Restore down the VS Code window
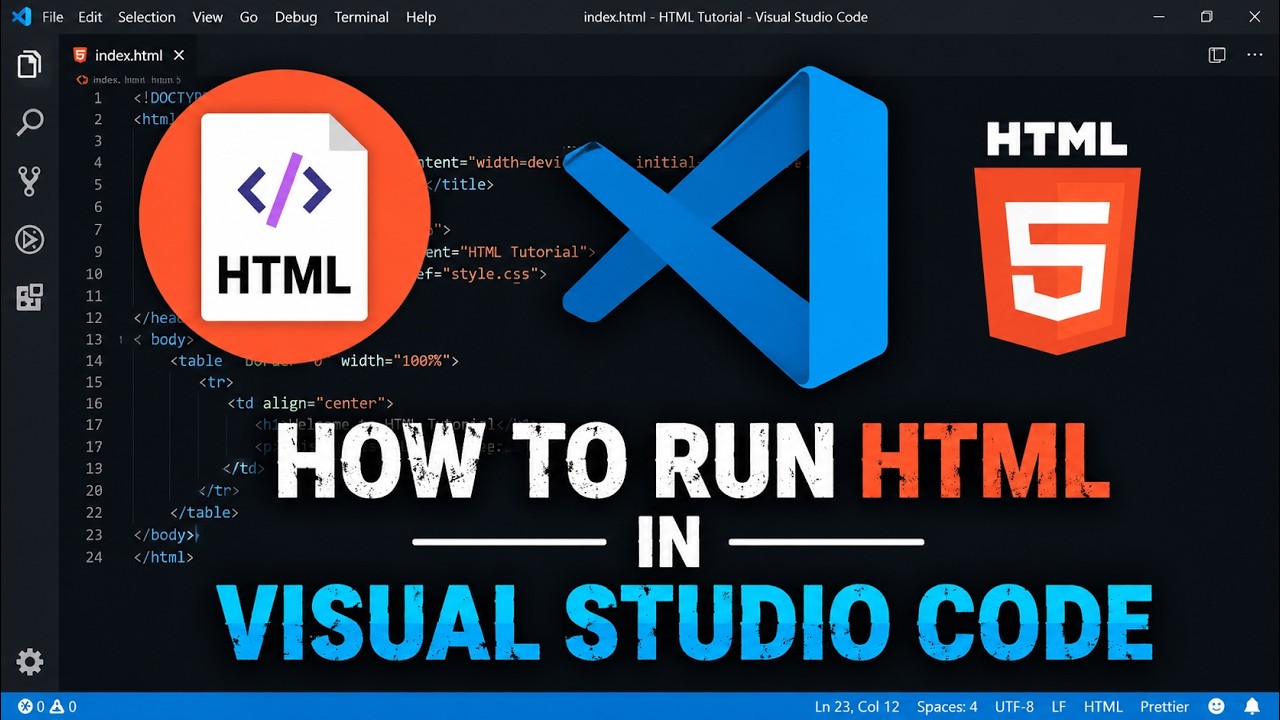 point(1207,17)
